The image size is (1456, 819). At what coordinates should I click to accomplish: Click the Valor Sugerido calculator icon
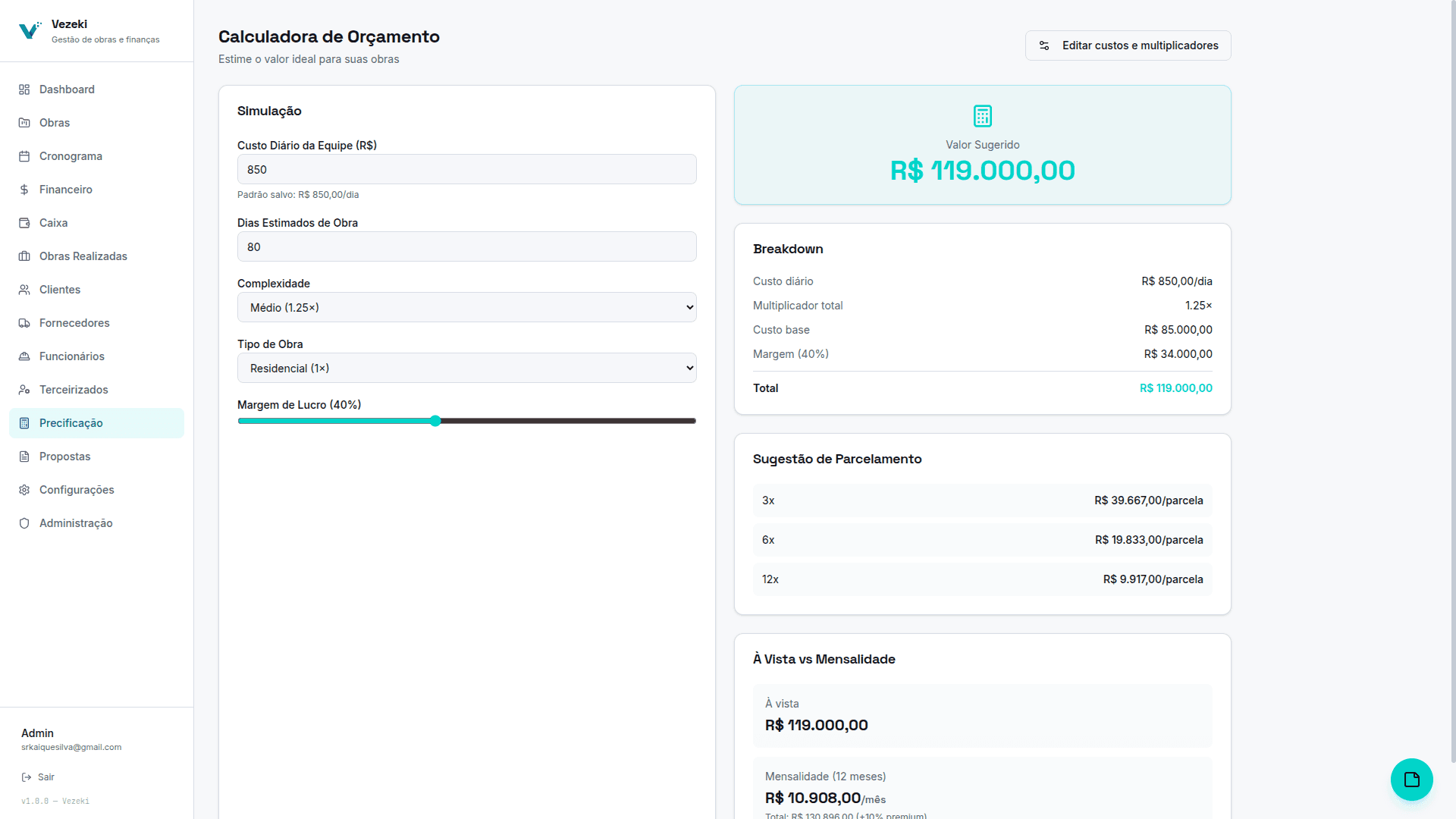982,116
